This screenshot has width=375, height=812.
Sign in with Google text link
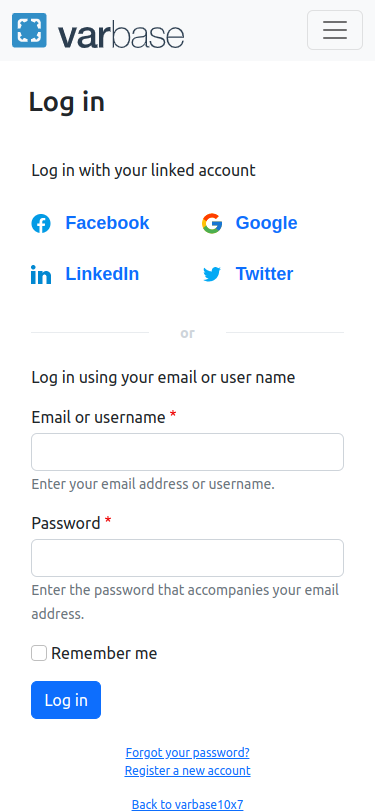click(266, 223)
